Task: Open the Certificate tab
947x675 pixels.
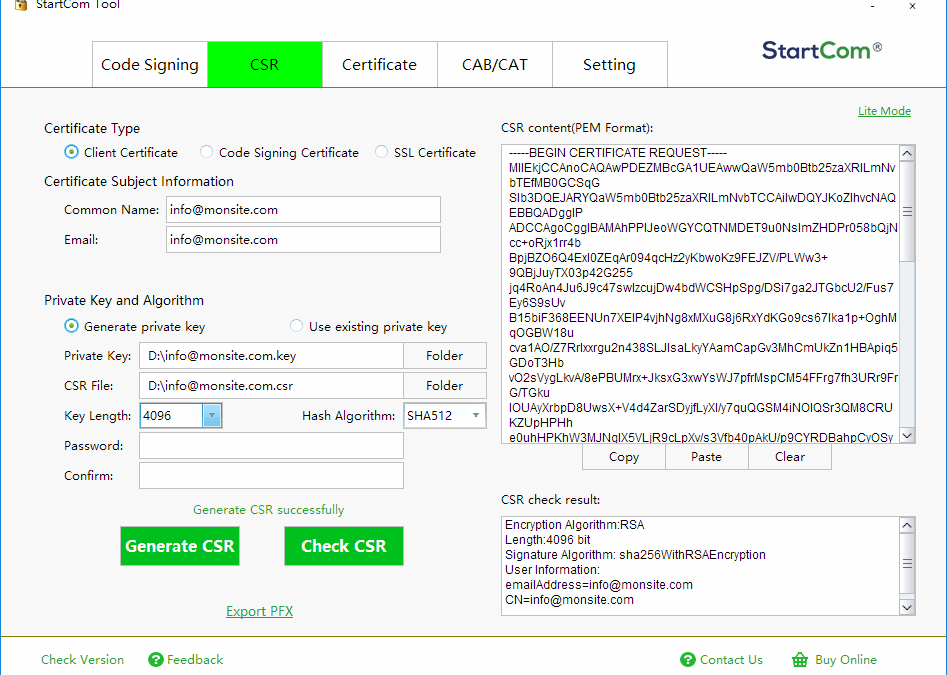Action: [x=379, y=65]
